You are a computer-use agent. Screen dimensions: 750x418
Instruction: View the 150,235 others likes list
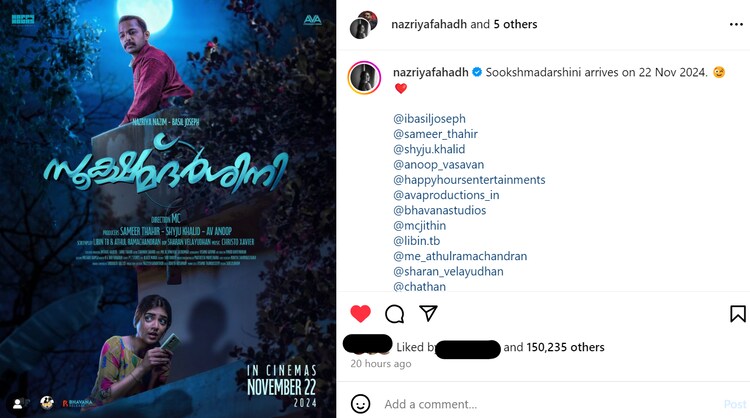pyautogui.click(x=565, y=347)
